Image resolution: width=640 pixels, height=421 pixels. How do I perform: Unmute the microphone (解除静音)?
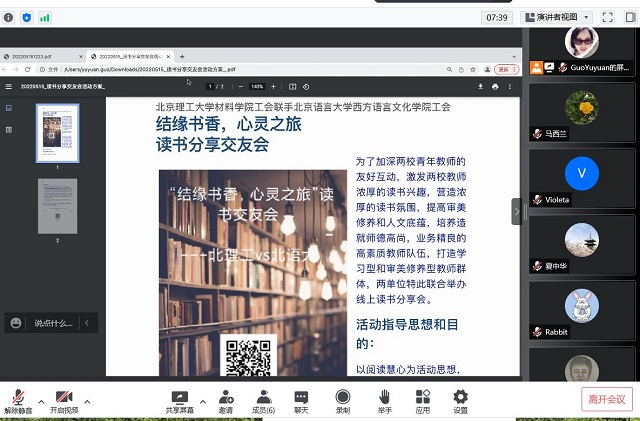point(18,400)
